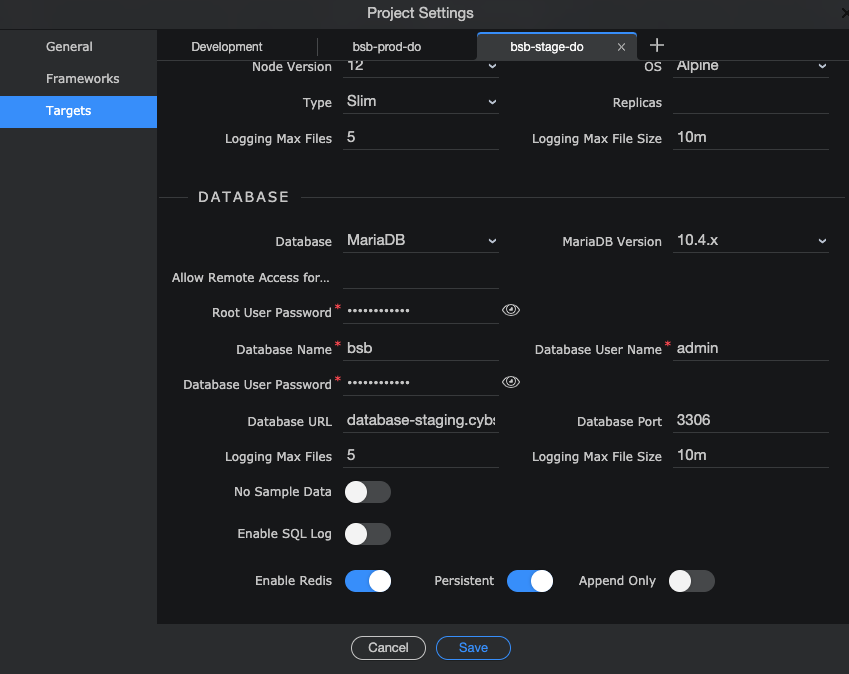Image resolution: width=849 pixels, height=674 pixels.
Task: Save the project settings
Action: (473, 647)
